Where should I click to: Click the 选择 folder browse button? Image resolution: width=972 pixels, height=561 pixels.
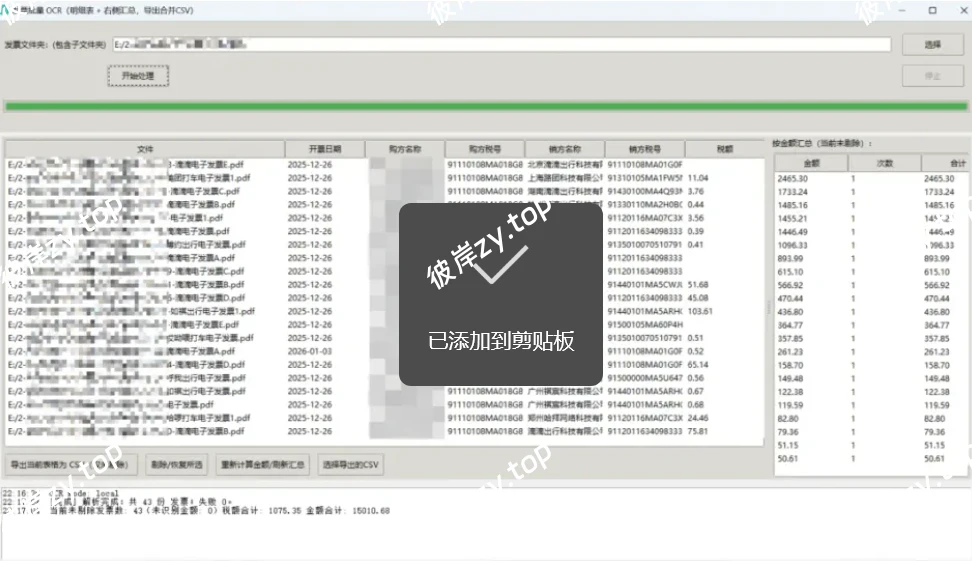click(x=932, y=45)
